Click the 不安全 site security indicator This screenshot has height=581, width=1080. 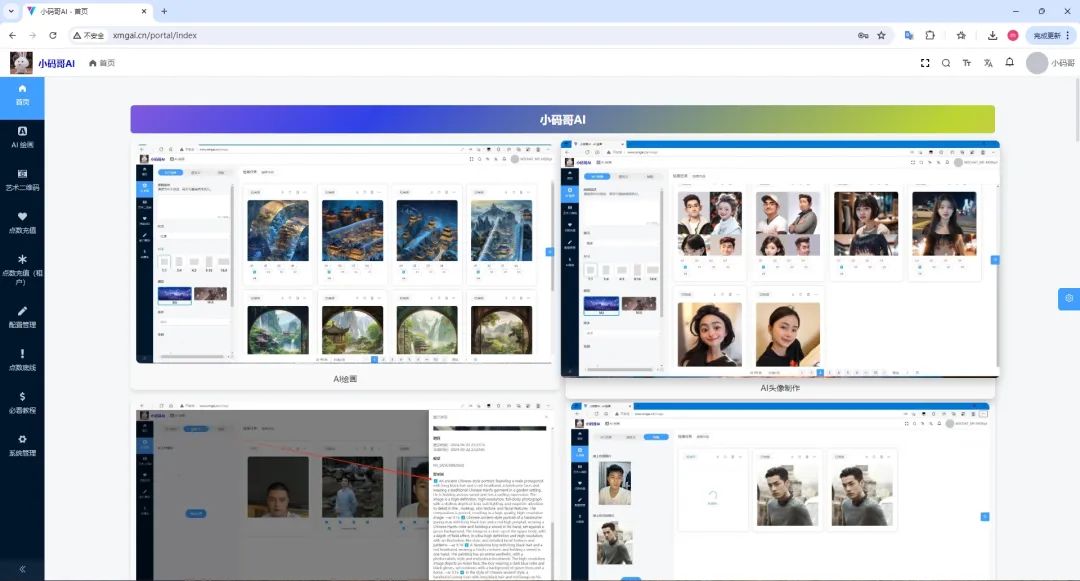point(89,35)
